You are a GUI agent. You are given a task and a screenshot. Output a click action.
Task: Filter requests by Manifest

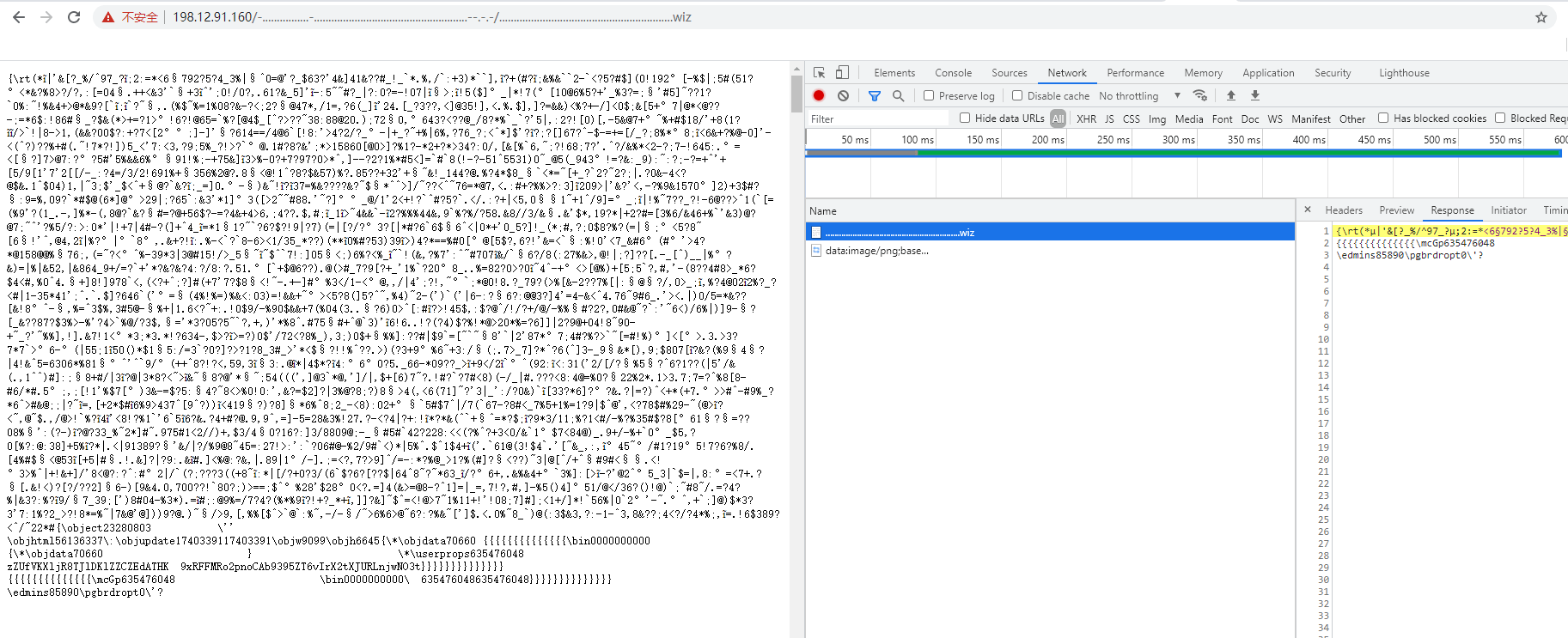(1311, 118)
